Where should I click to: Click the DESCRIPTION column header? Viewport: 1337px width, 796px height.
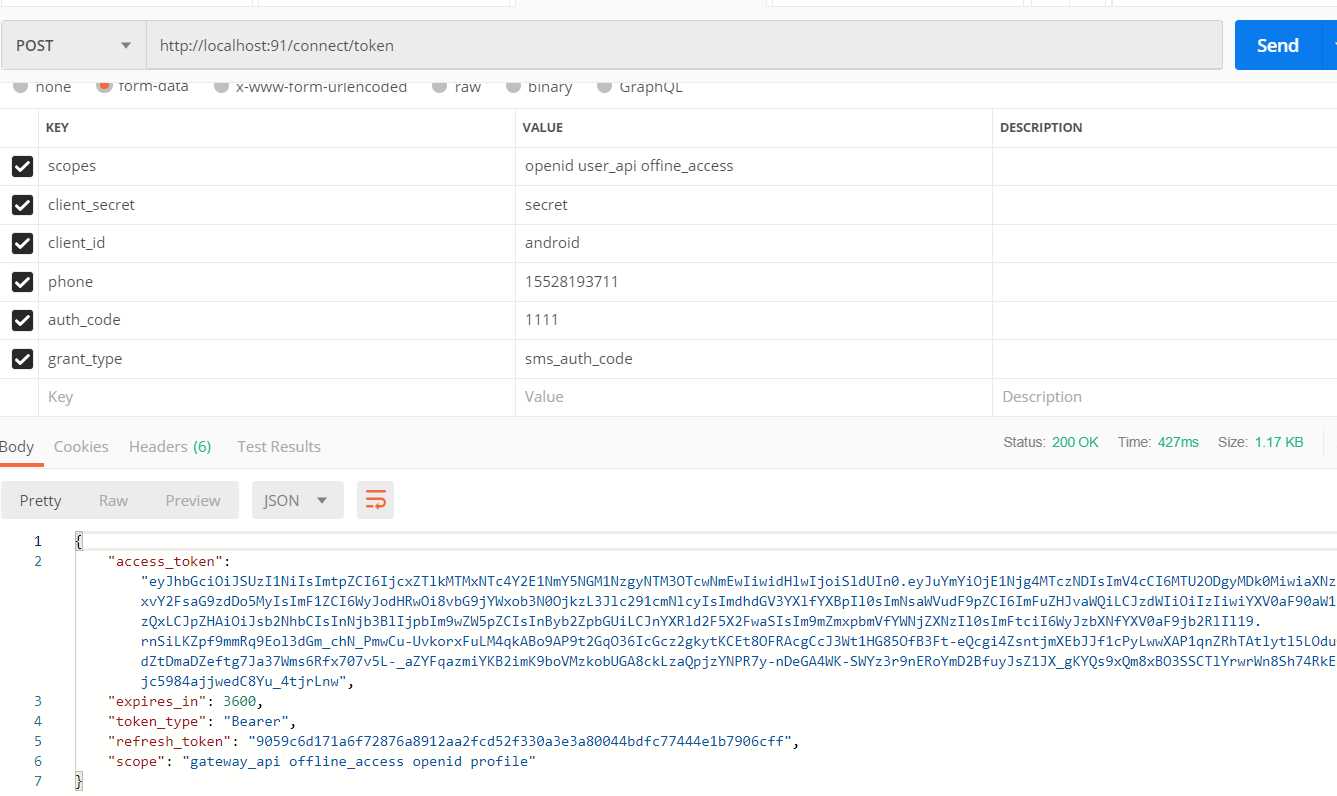(x=1041, y=128)
